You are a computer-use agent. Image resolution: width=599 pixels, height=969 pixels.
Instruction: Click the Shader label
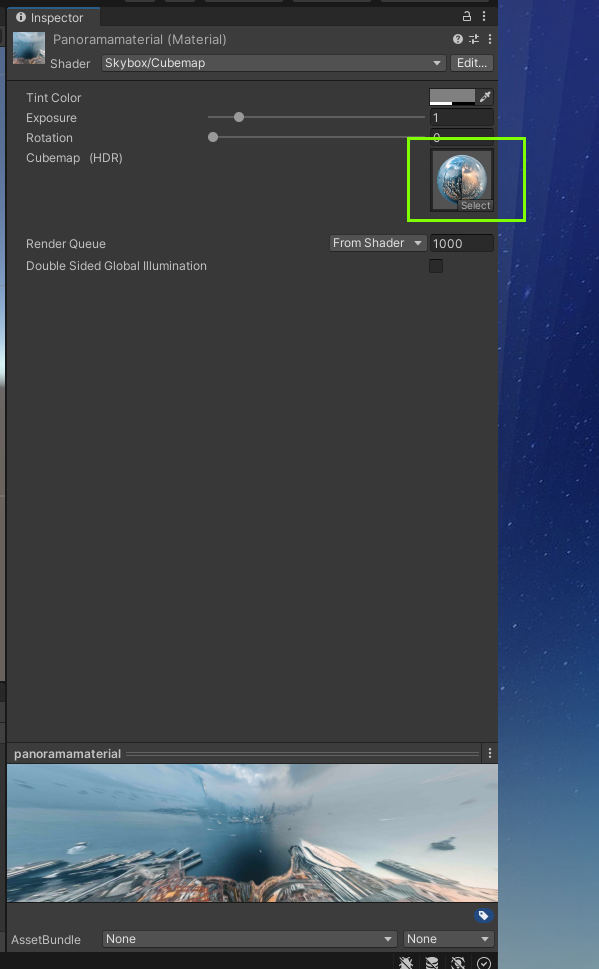pos(70,64)
